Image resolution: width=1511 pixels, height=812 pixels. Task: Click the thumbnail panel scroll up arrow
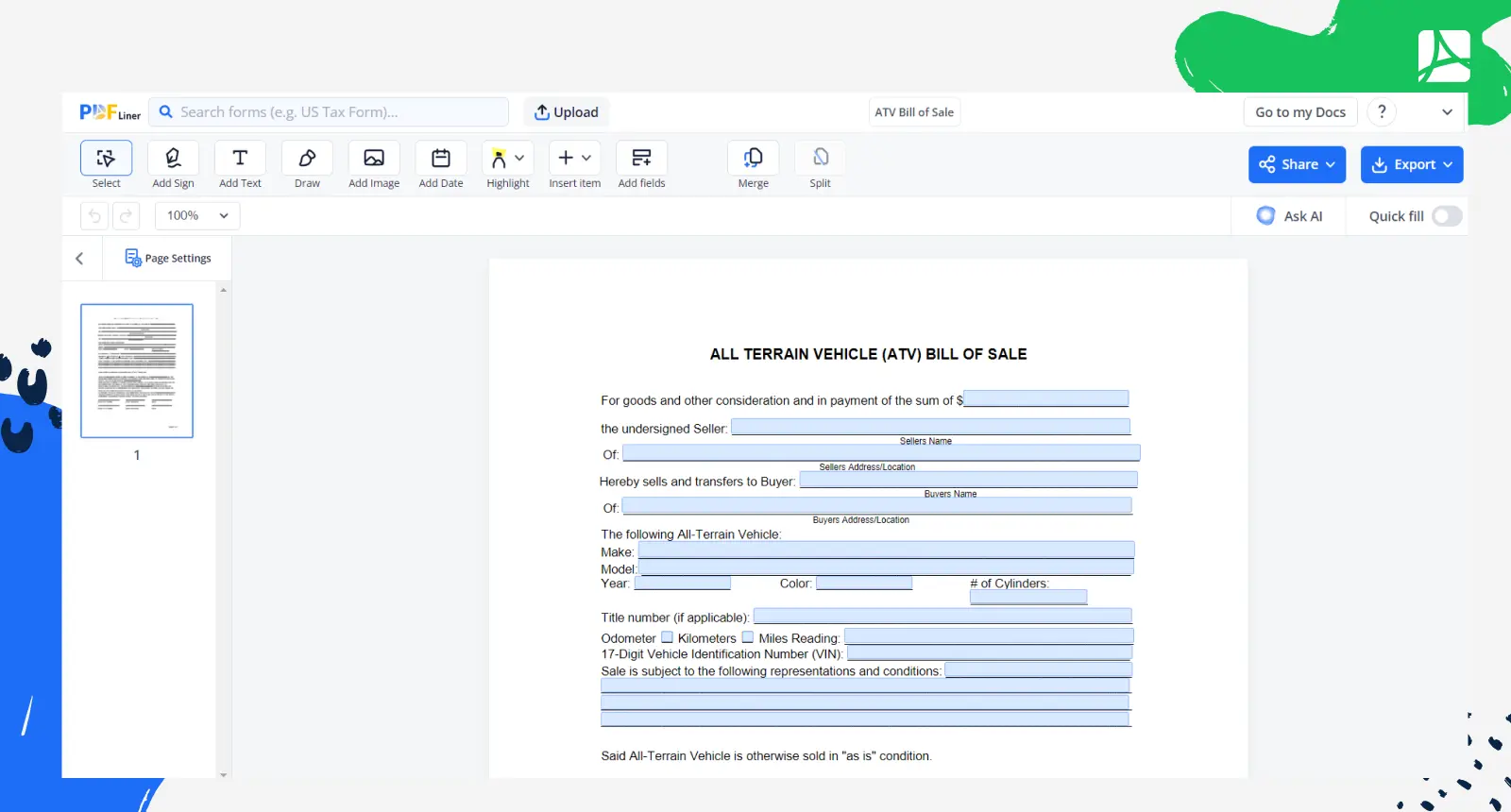224,290
